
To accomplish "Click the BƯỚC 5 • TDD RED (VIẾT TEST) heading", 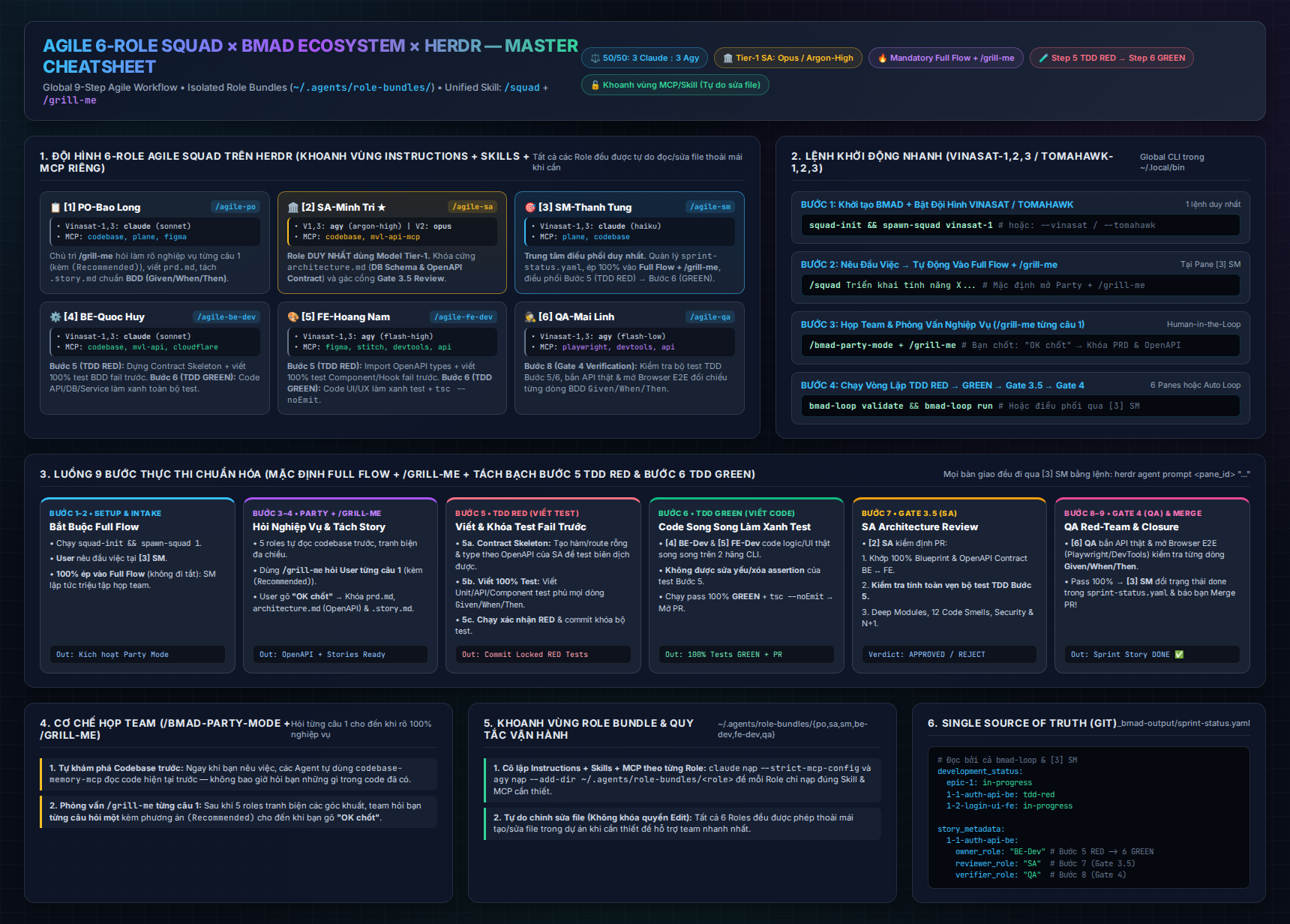I will point(517,514).
